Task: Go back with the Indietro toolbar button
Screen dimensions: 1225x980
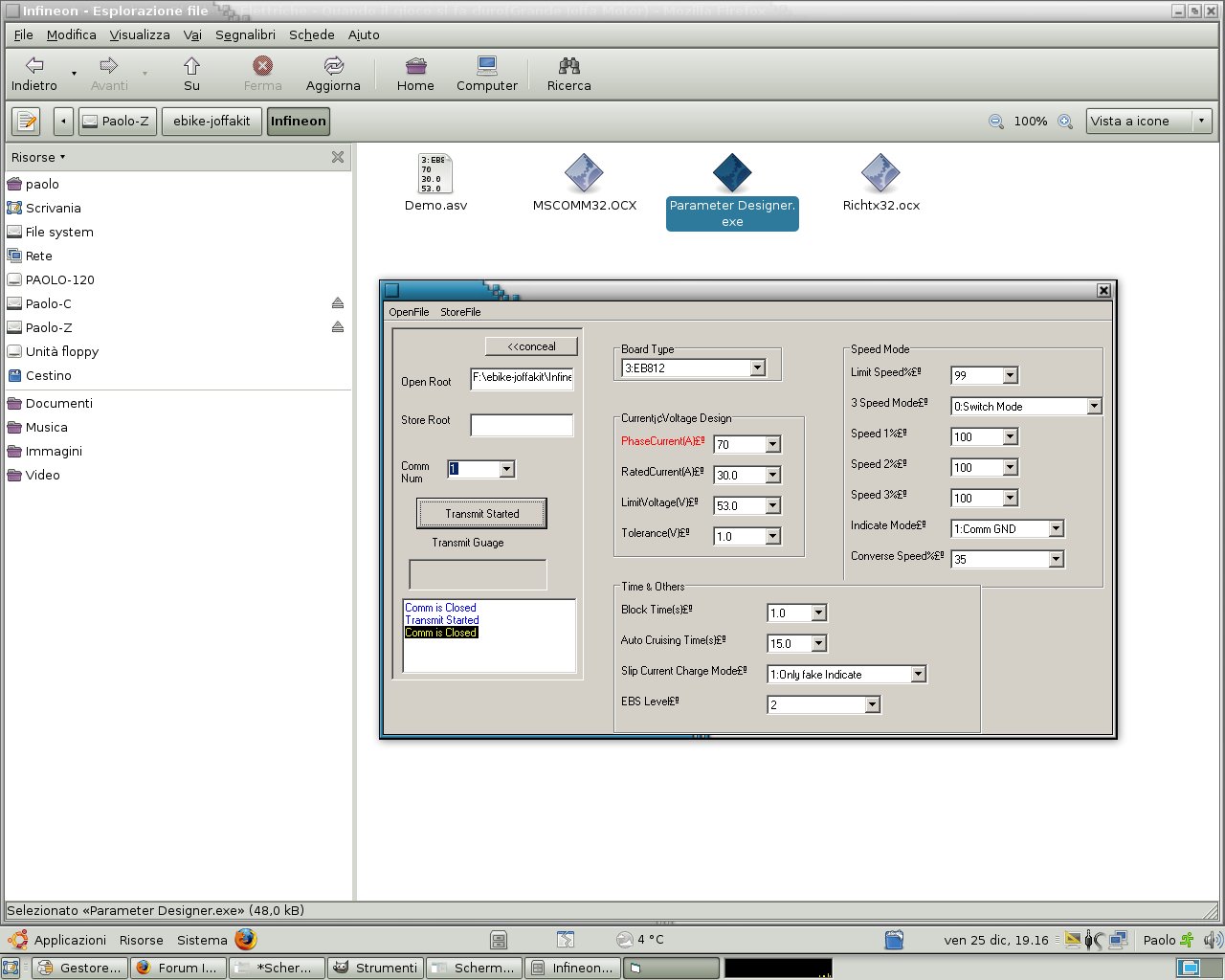Action: click(x=34, y=74)
